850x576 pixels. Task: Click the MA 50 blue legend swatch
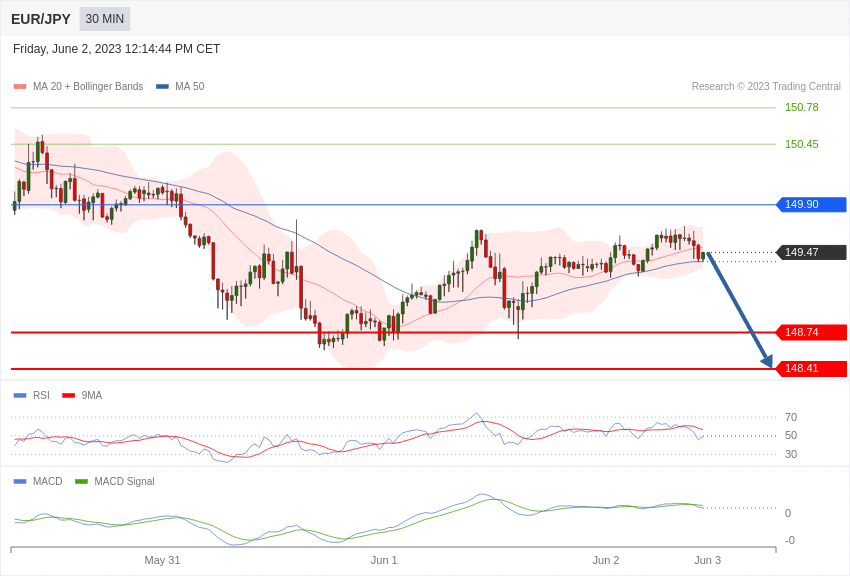(163, 86)
